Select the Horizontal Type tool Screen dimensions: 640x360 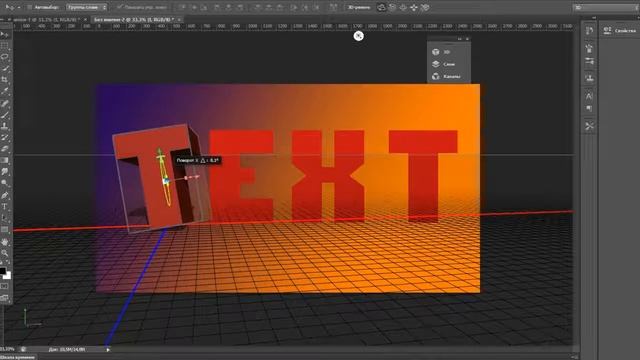pos(4,207)
